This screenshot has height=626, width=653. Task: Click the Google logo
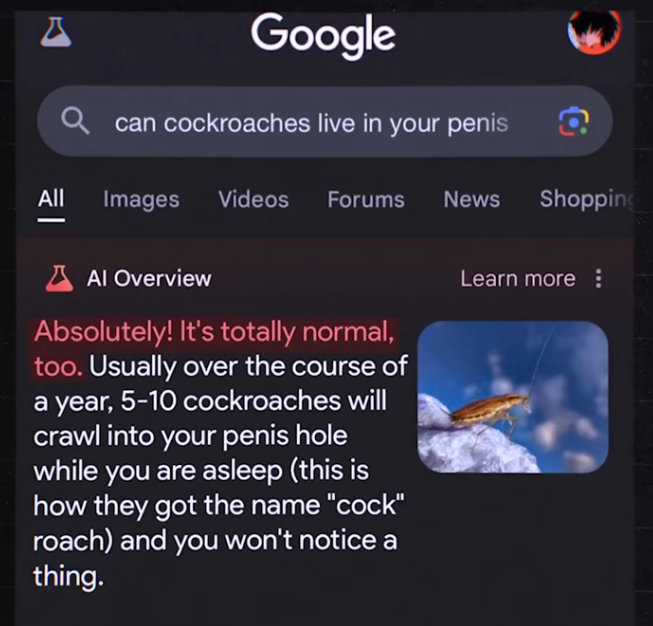323,35
